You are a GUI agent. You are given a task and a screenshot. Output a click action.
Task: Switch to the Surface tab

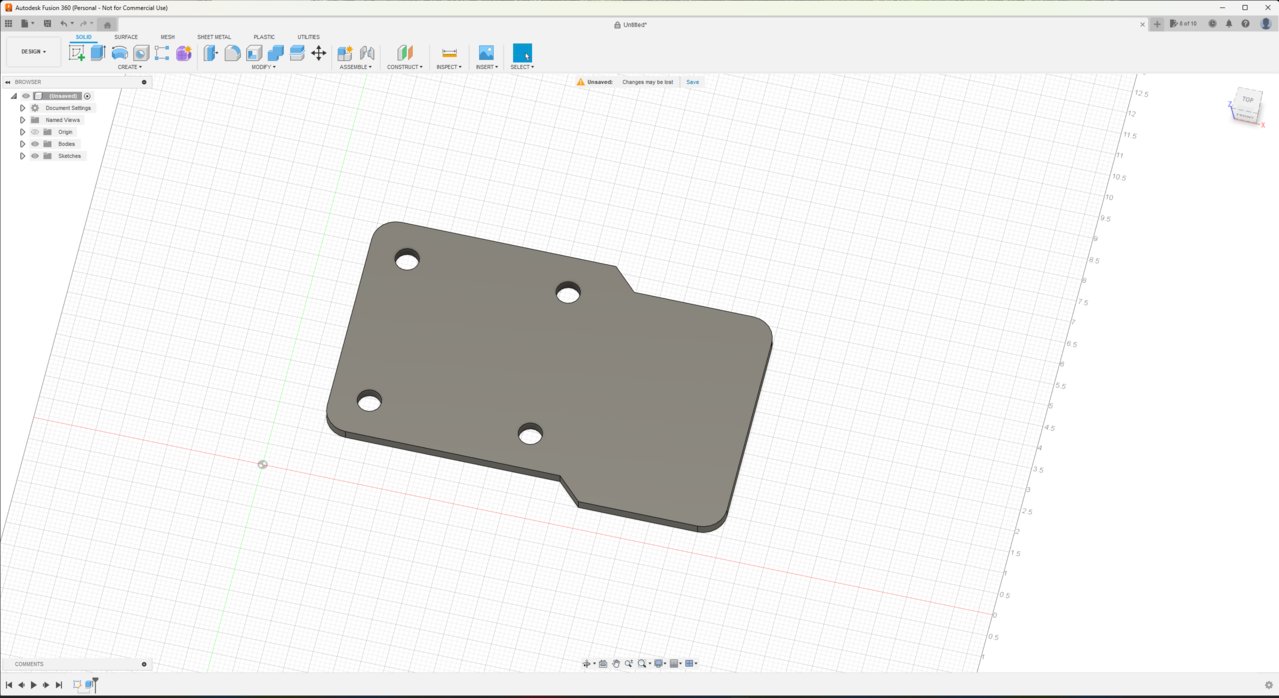click(126, 37)
